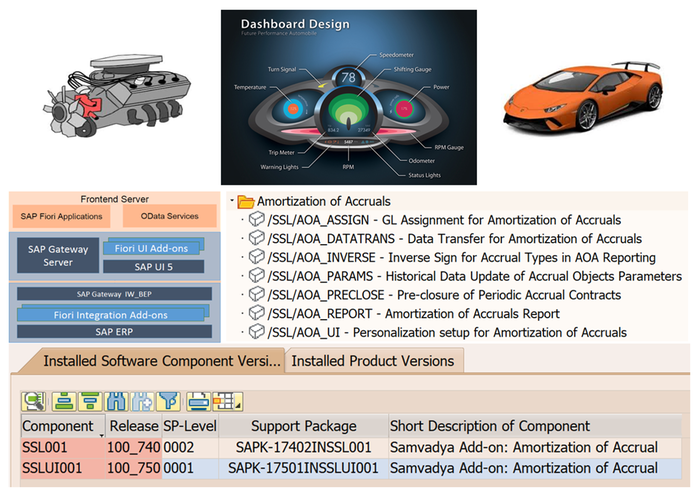Click the Print toolbar icon
Viewport: 700px width, 498px height.
pos(199,401)
